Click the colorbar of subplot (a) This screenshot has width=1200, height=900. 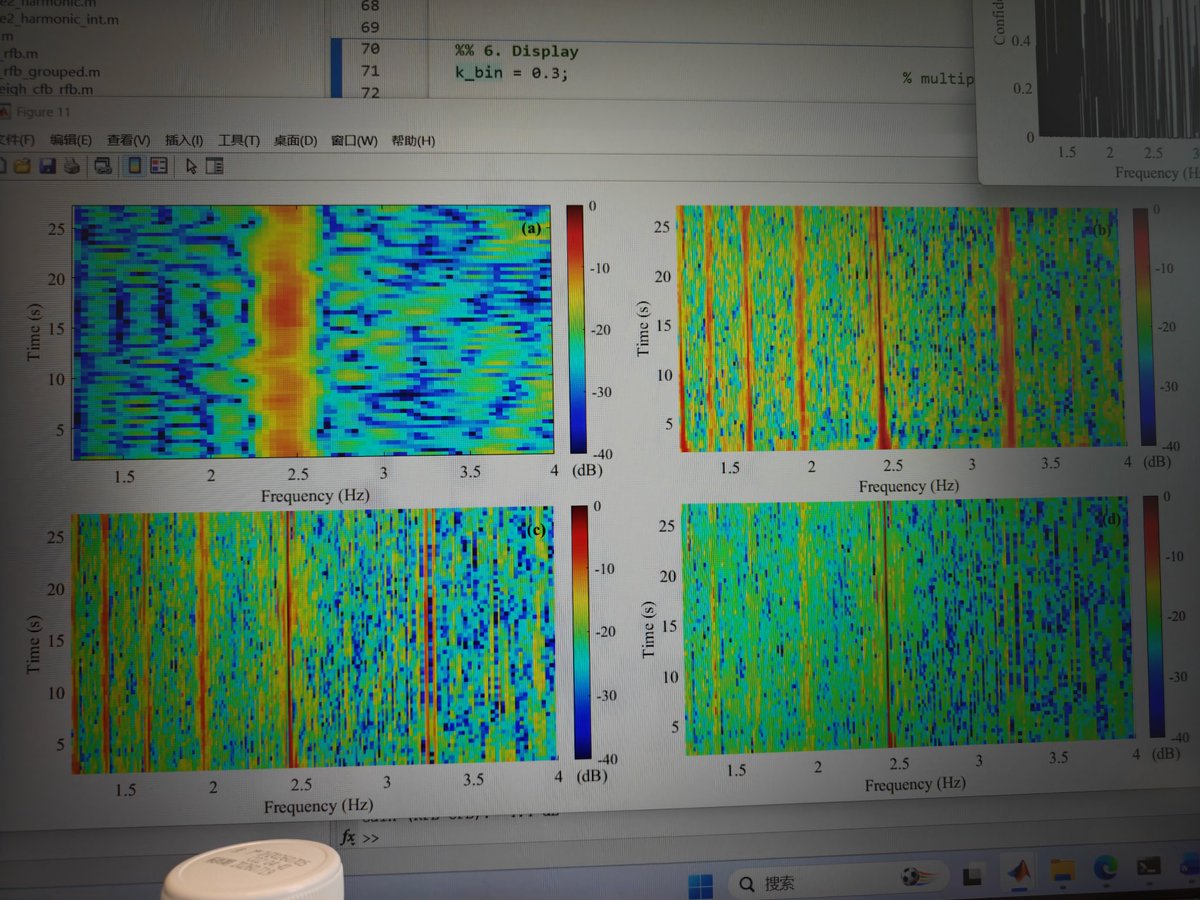pyautogui.click(x=576, y=329)
